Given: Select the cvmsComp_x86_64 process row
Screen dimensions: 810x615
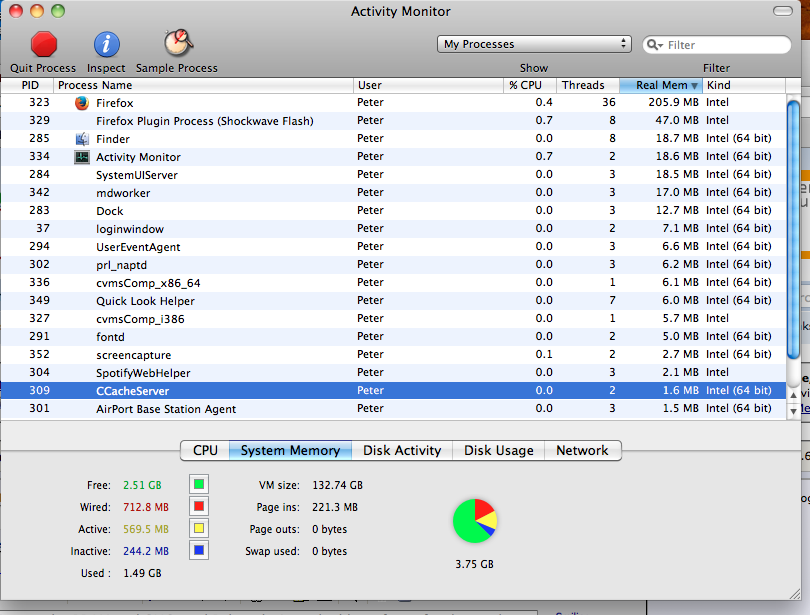Looking at the screenshot, I should [393, 282].
